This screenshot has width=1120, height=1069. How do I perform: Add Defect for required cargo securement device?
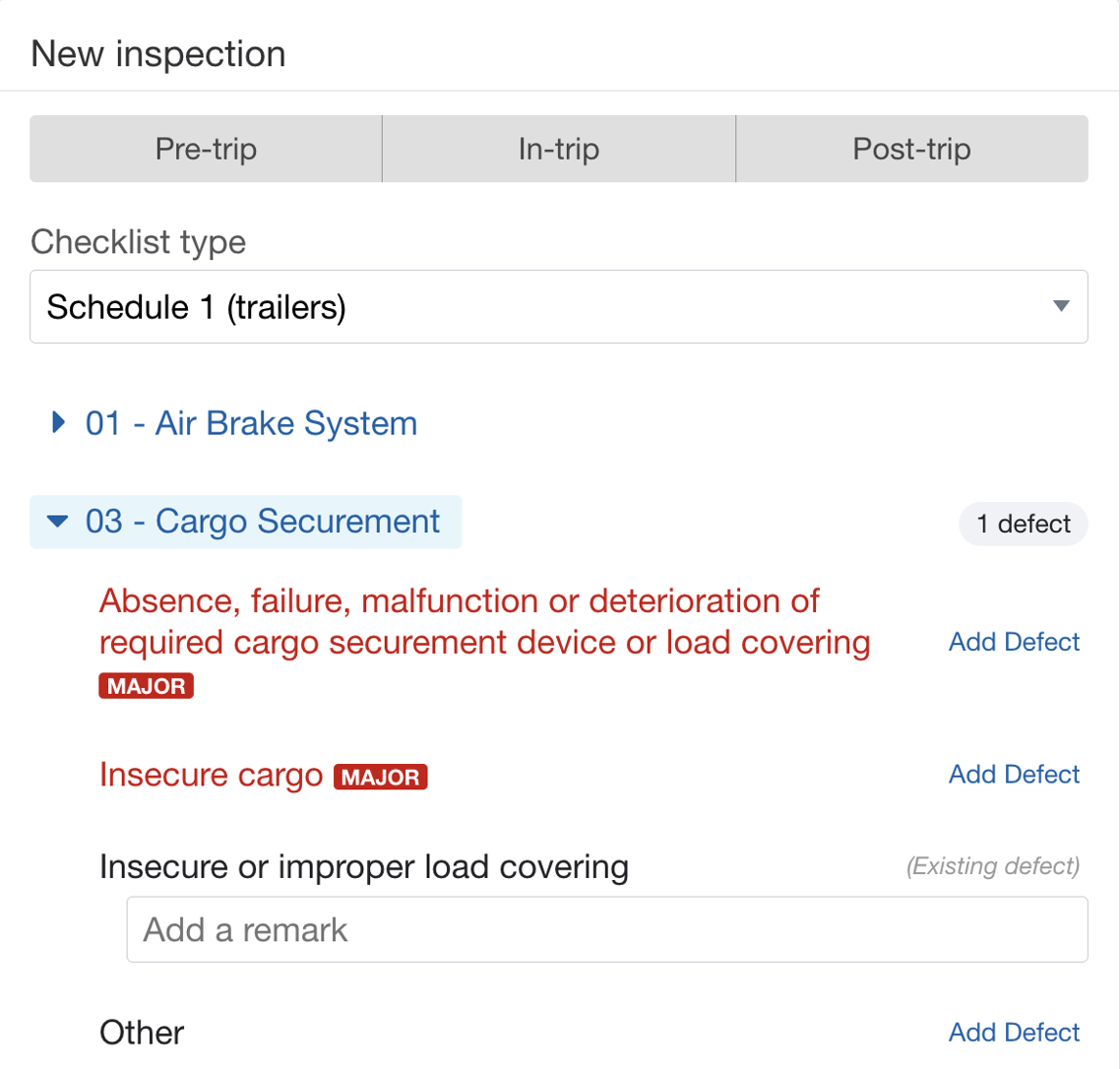point(1014,642)
